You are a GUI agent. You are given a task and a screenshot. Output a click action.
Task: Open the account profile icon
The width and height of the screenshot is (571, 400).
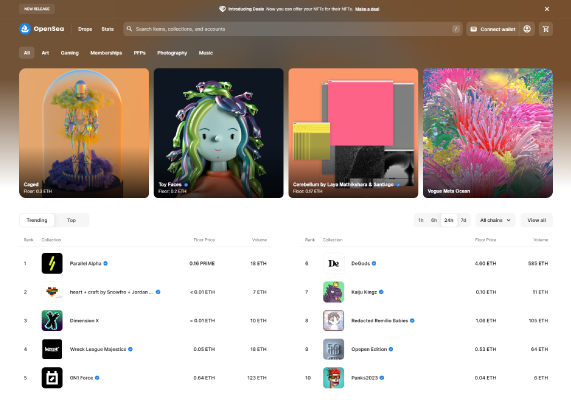coord(527,29)
